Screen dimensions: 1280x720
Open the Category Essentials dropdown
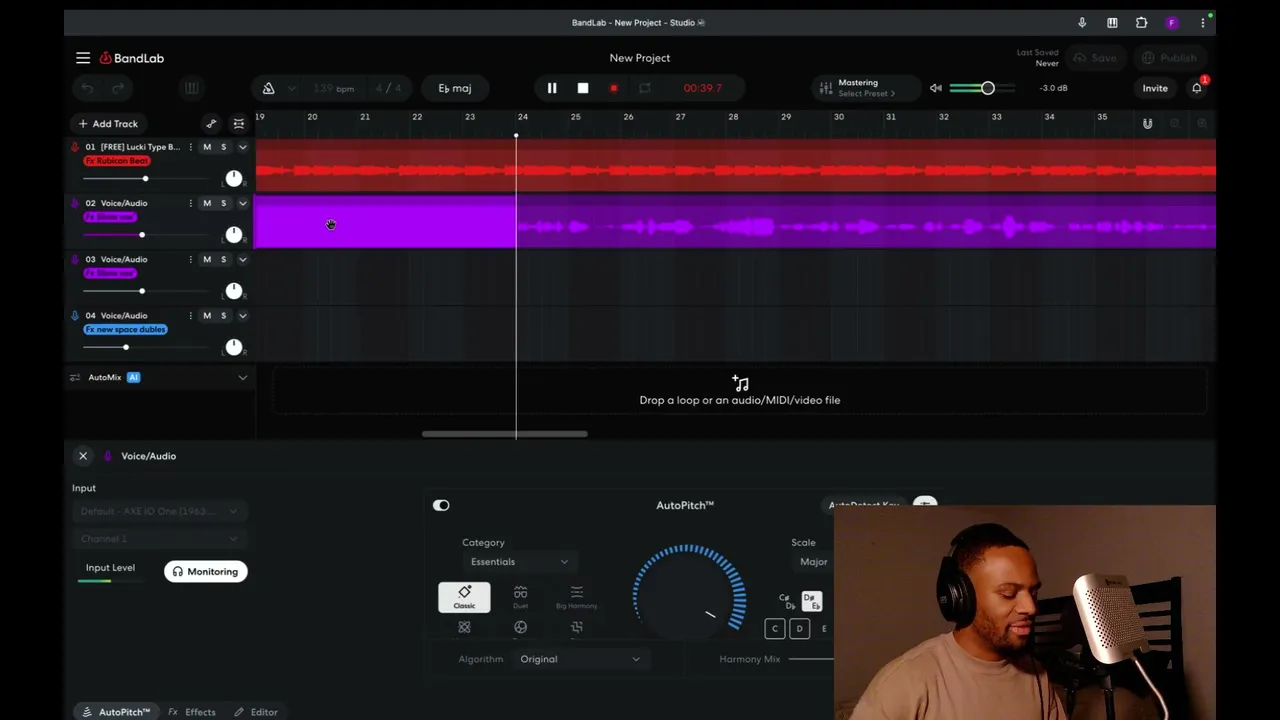[518, 562]
